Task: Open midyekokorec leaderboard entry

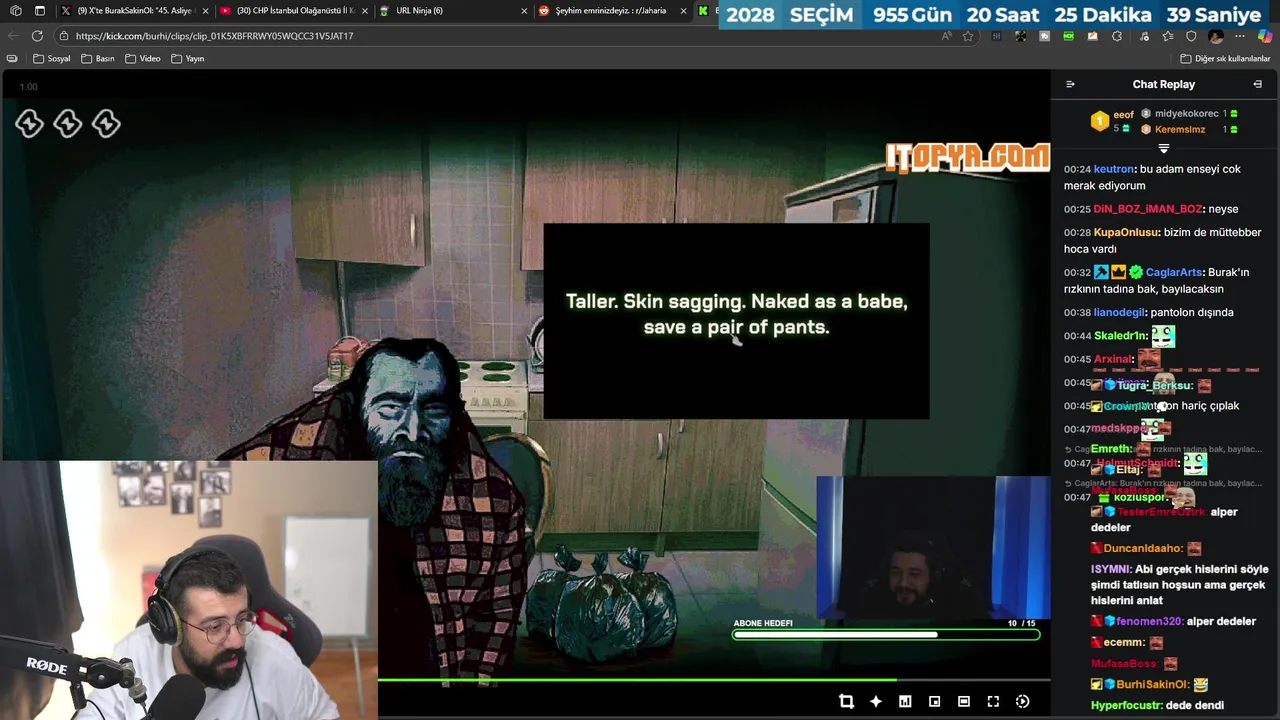Action: 1186,114
